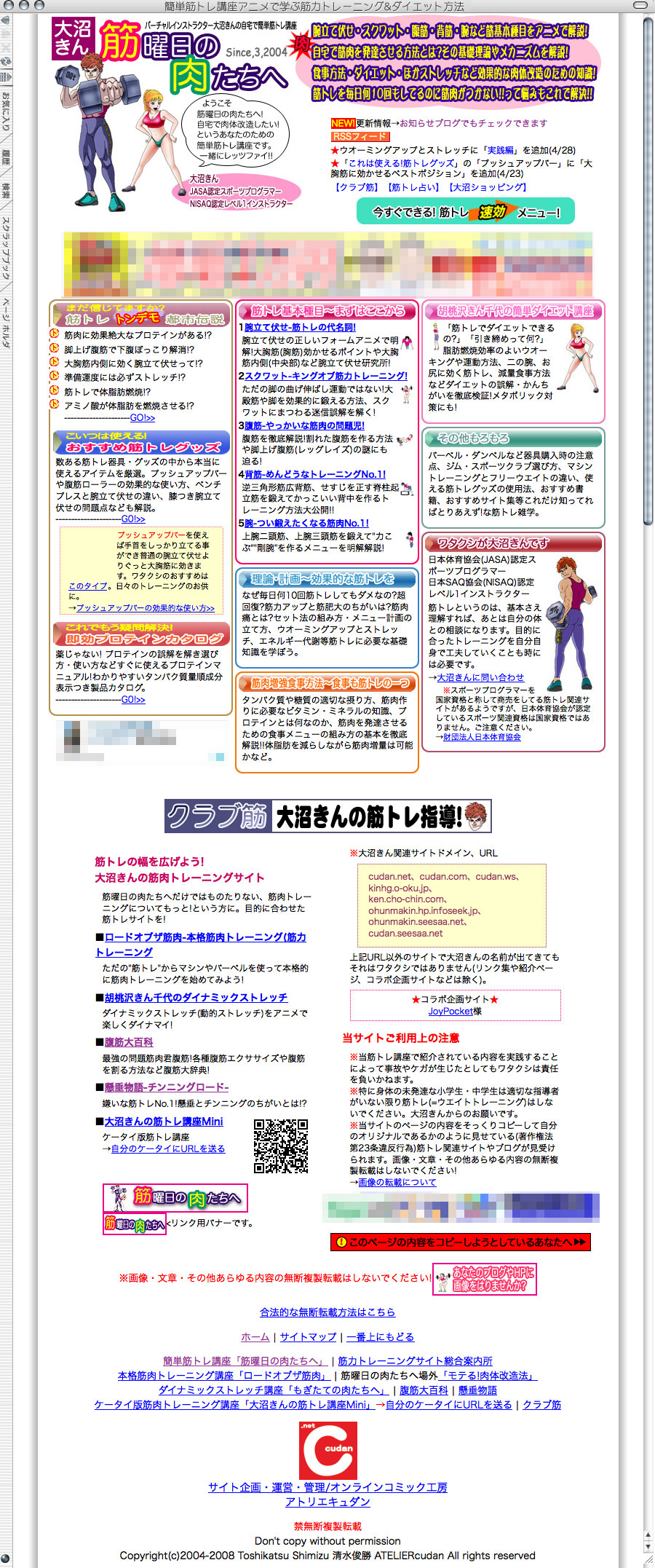Click the サイトマップ footer link
This screenshot has width=655, height=1568.
(x=309, y=1336)
